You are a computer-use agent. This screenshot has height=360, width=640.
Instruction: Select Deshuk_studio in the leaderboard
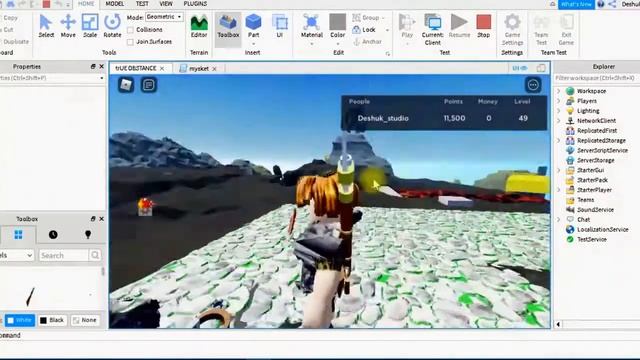coord(383,118)
